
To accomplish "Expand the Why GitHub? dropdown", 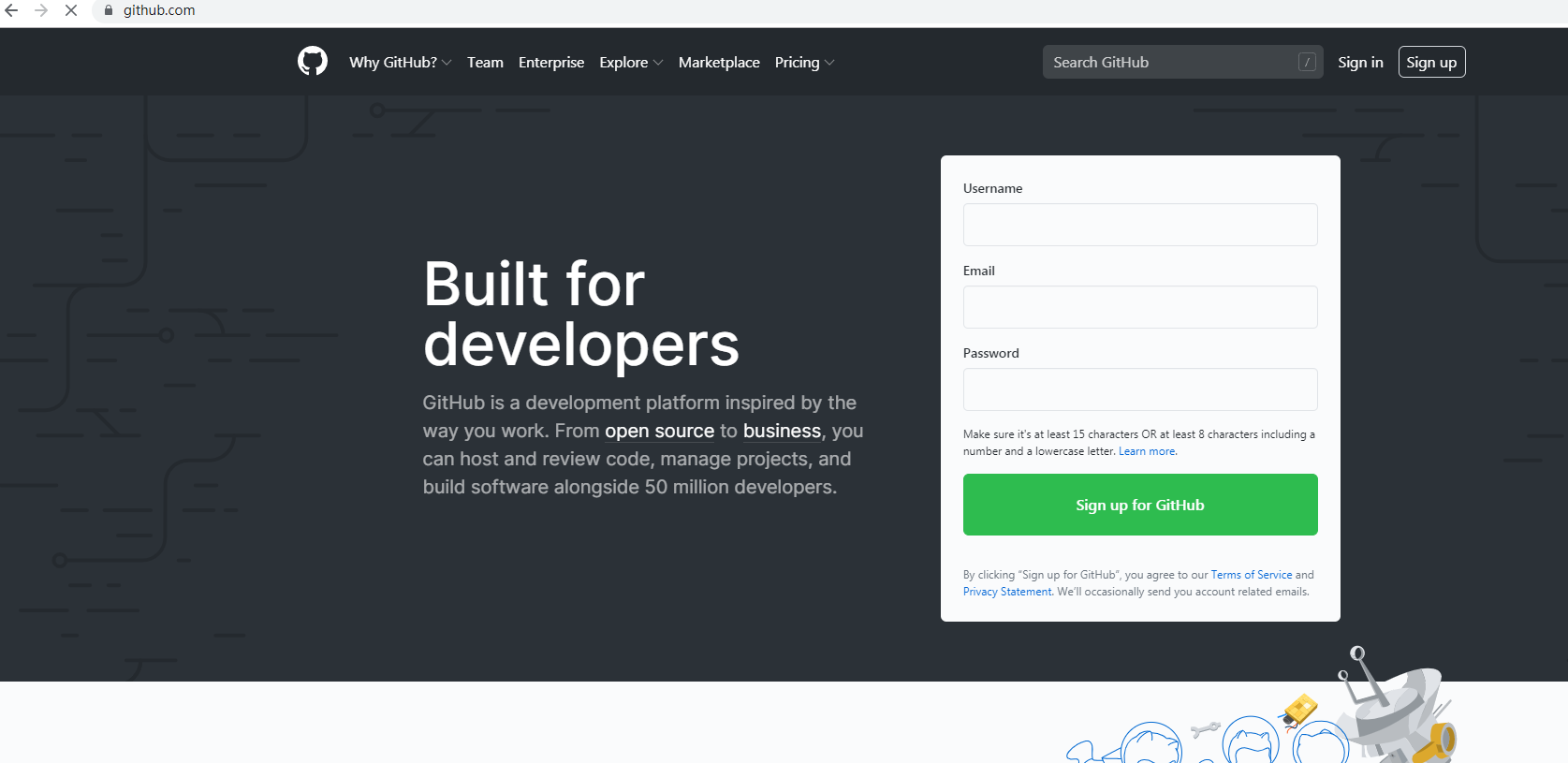I will 400,62.
